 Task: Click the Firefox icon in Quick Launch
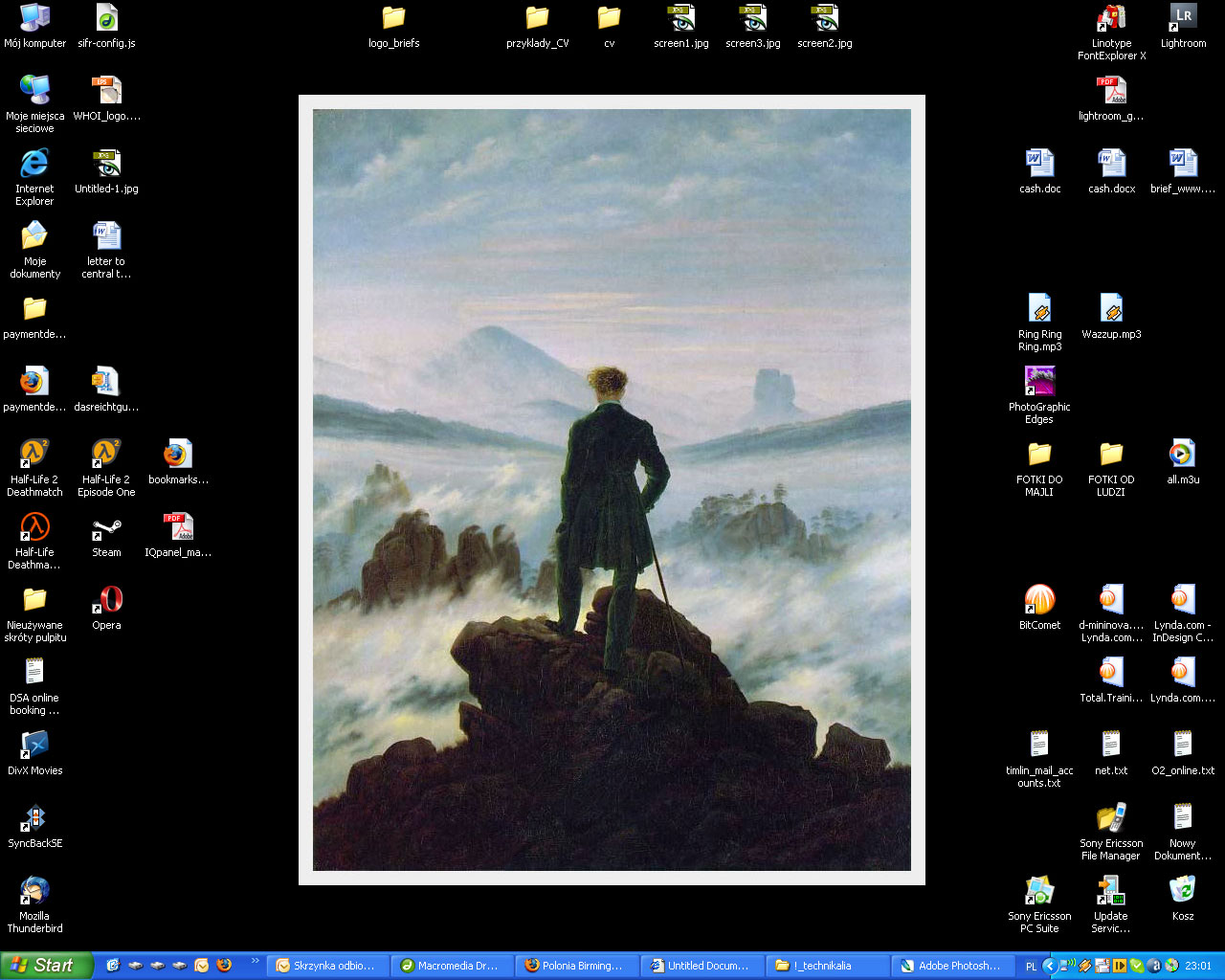(224, 966)
